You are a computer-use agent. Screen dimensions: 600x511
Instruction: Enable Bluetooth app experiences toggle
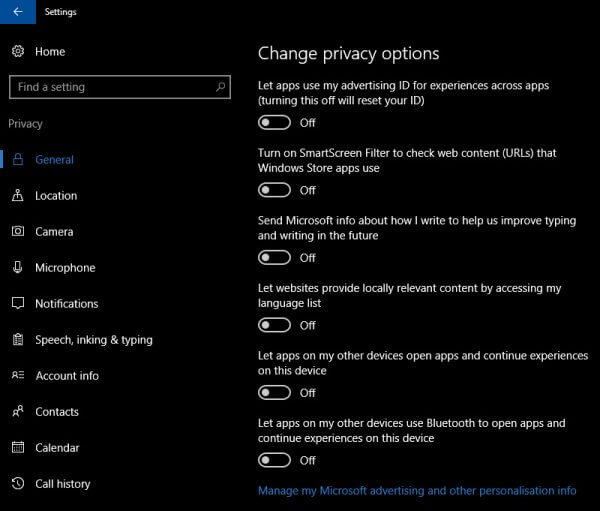point(274,460)
